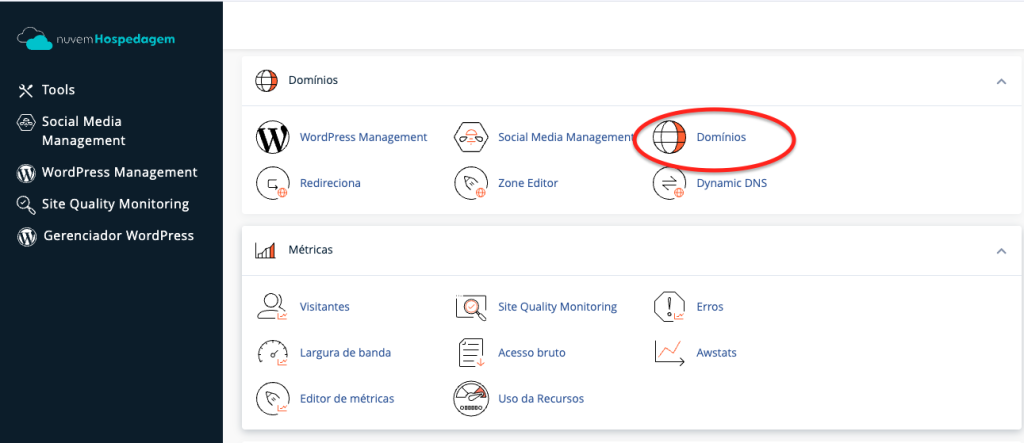
Task: Click the Erros octagon icon
Action: click(x=669, y=307)
